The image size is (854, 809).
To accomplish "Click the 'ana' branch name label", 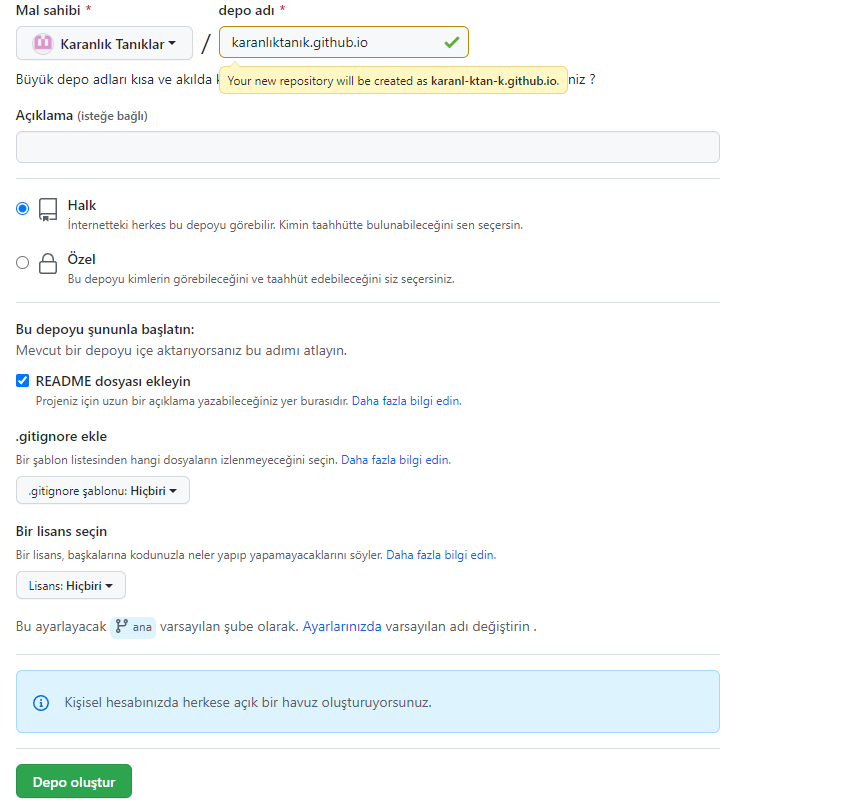I will click(x=142, y=627).
